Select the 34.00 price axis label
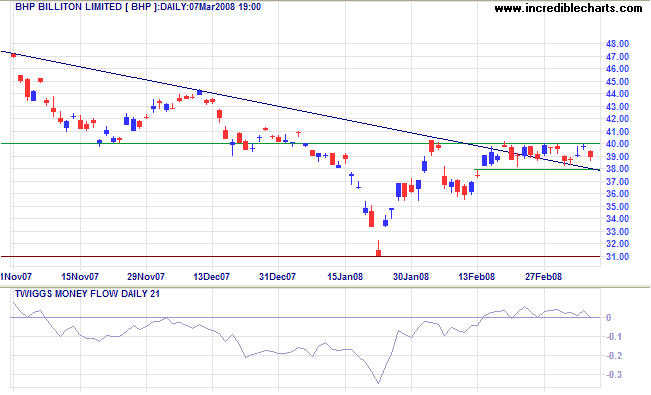The width and height of the screenshot is (651, 395). click(617, 219)
